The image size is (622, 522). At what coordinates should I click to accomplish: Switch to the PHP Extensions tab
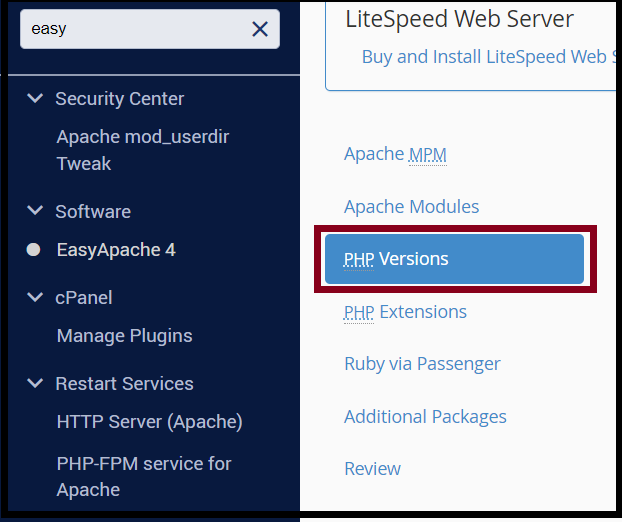[x=405, y=312]
